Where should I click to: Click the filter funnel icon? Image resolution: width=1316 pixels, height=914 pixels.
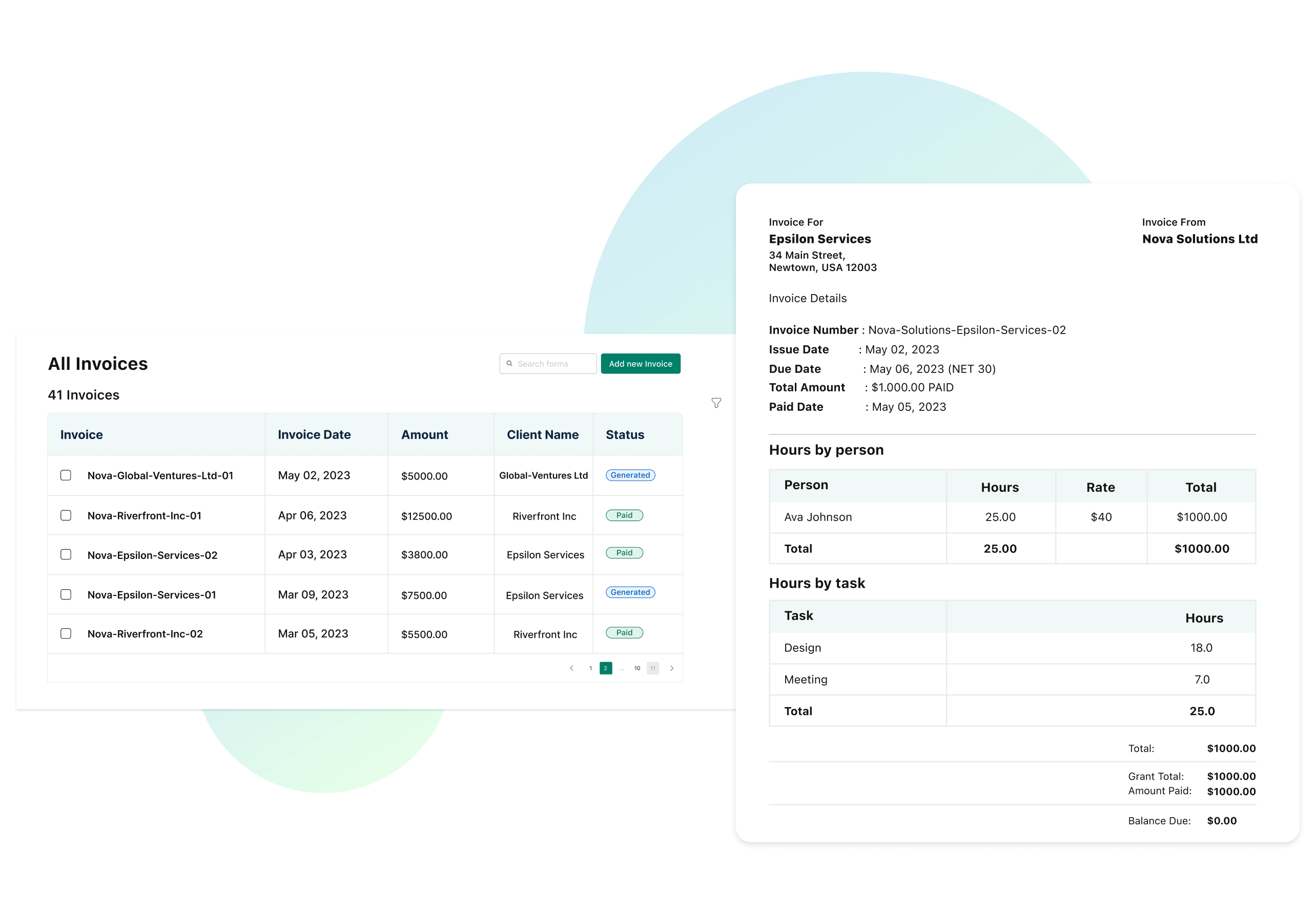click(x=716, y=403)
